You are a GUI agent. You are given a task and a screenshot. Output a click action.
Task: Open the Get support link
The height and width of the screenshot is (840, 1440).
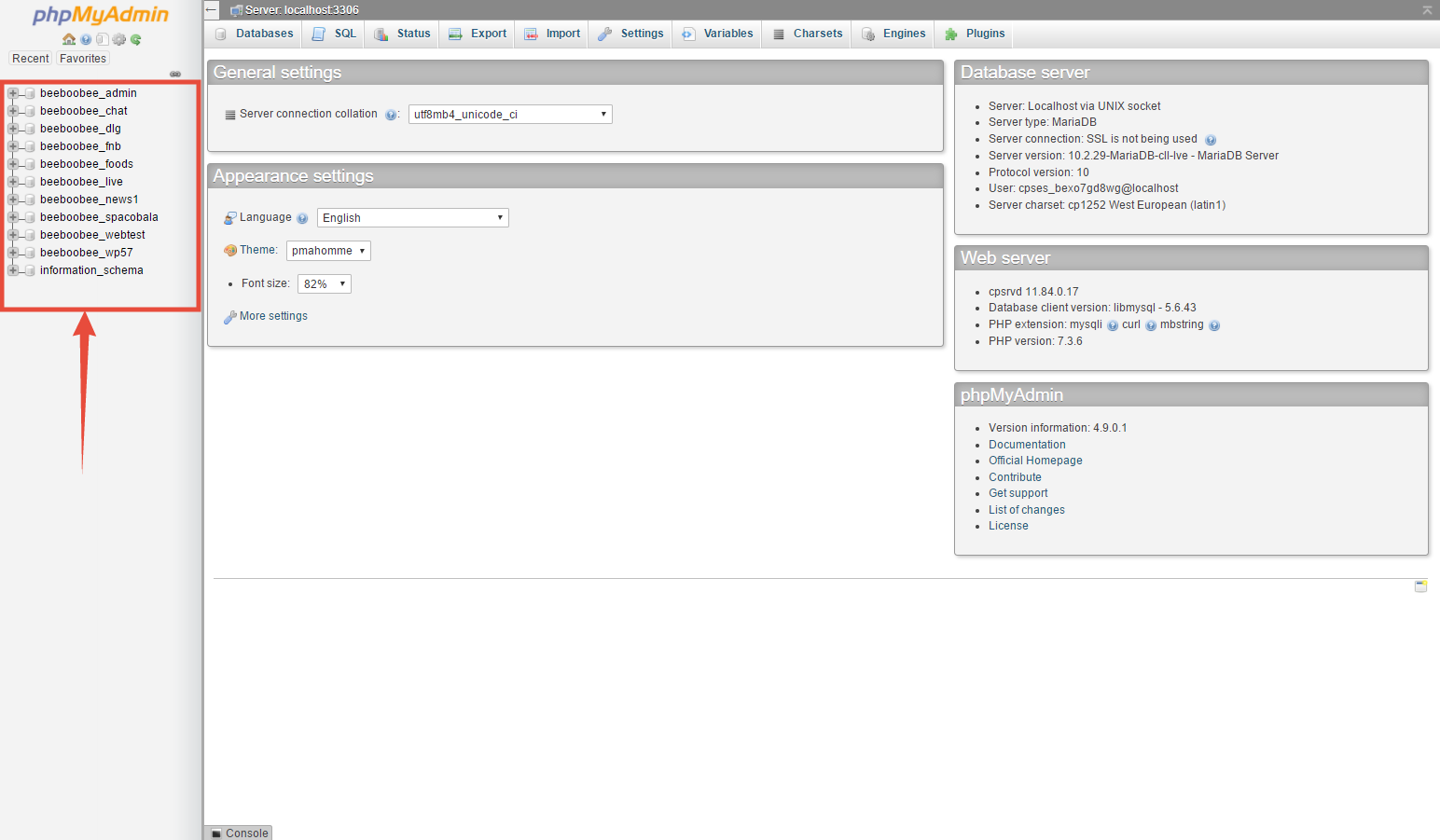[x=1018, y=493]
